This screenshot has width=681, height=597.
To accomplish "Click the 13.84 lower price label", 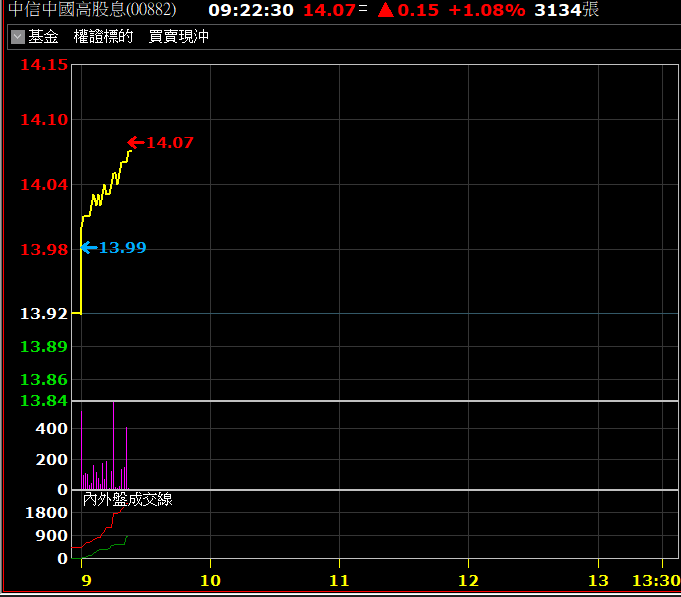I will point(44,400).
